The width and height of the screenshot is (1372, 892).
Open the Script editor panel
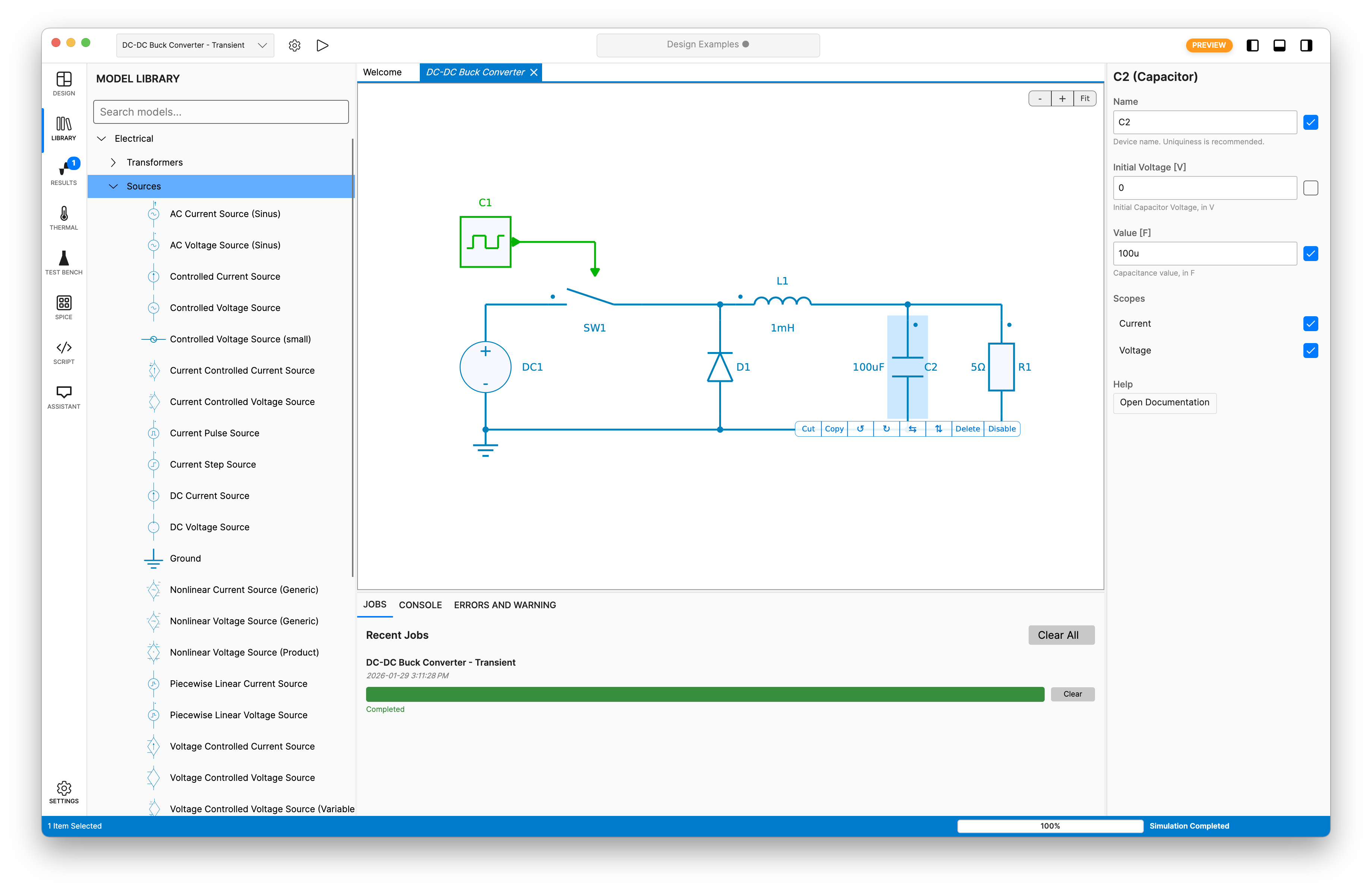(x=63, y=352)
